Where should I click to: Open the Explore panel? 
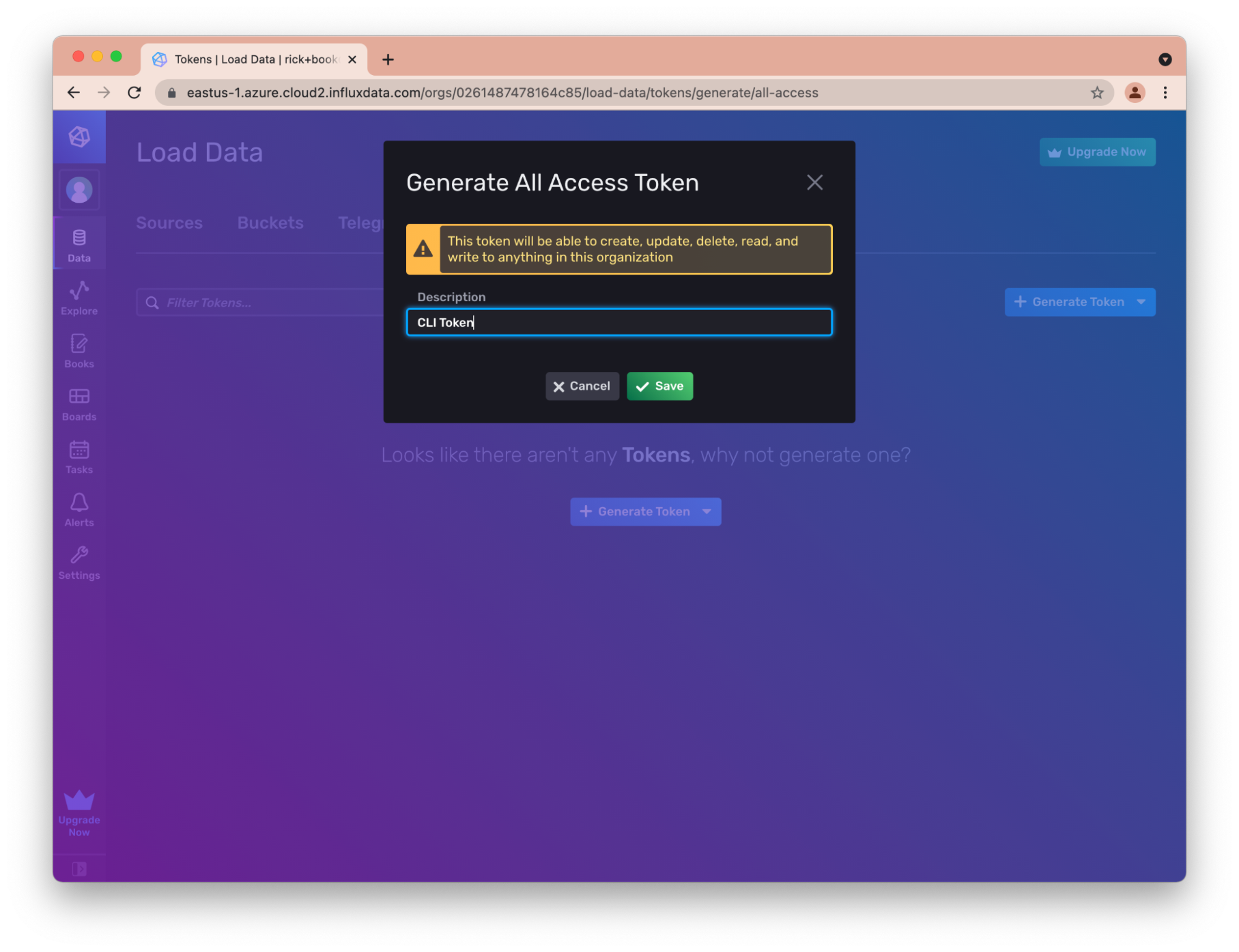coord(78,297)
